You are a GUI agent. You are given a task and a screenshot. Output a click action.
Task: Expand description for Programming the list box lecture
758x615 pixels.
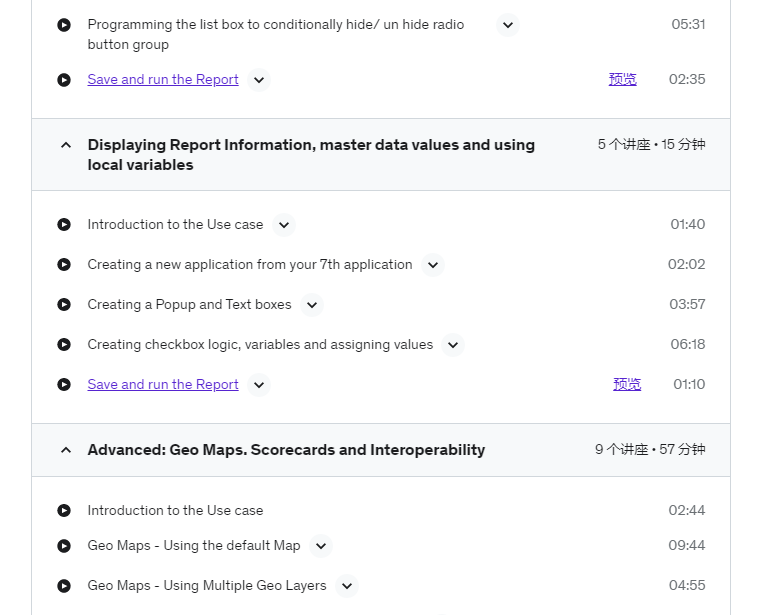coord(508,25)
